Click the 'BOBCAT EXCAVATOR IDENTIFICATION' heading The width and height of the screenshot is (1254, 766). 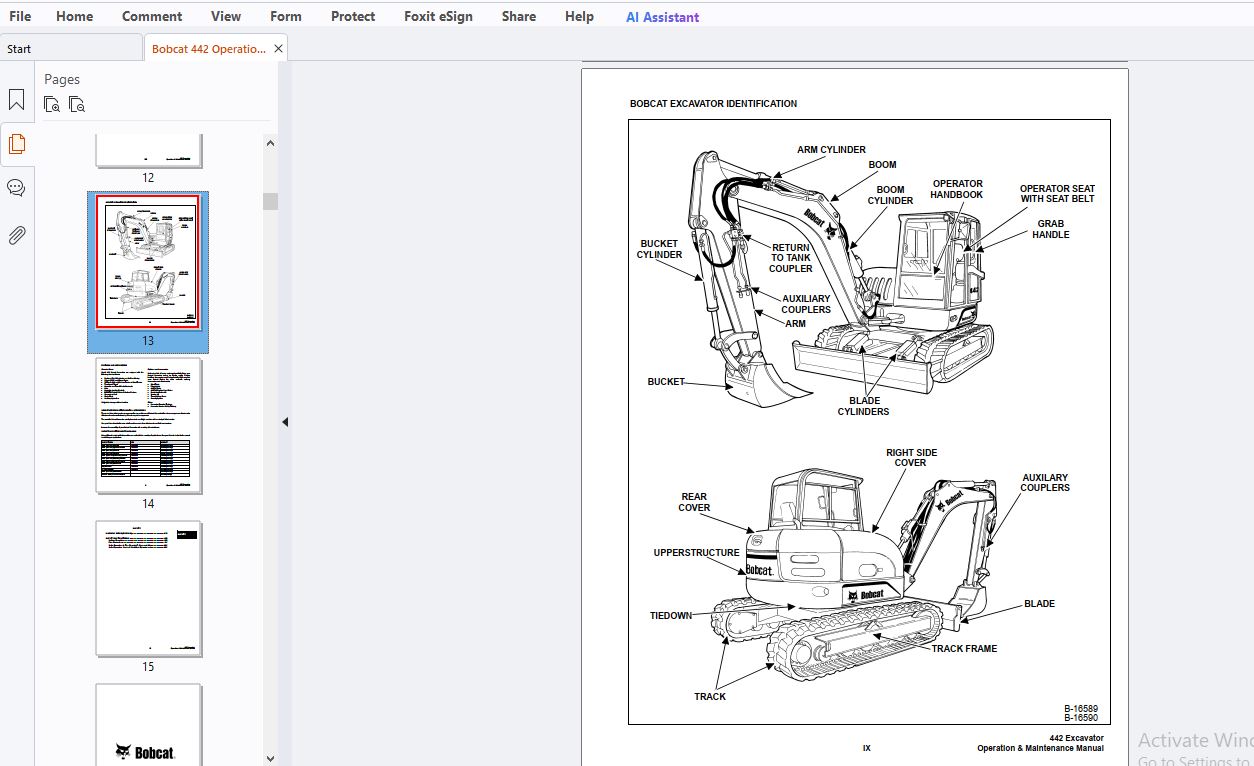713,104
